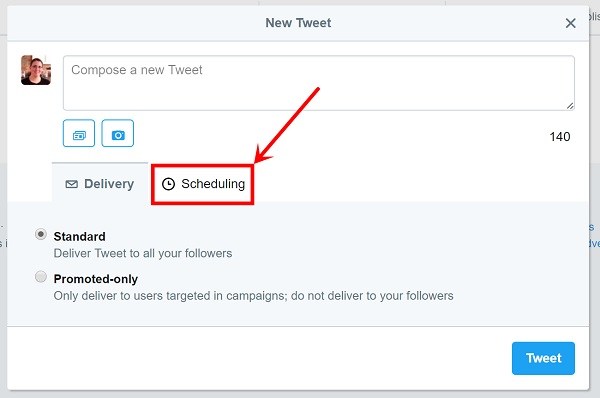Click the New Tweet dialog title
The image size is (600, 398).
[298, 23]
